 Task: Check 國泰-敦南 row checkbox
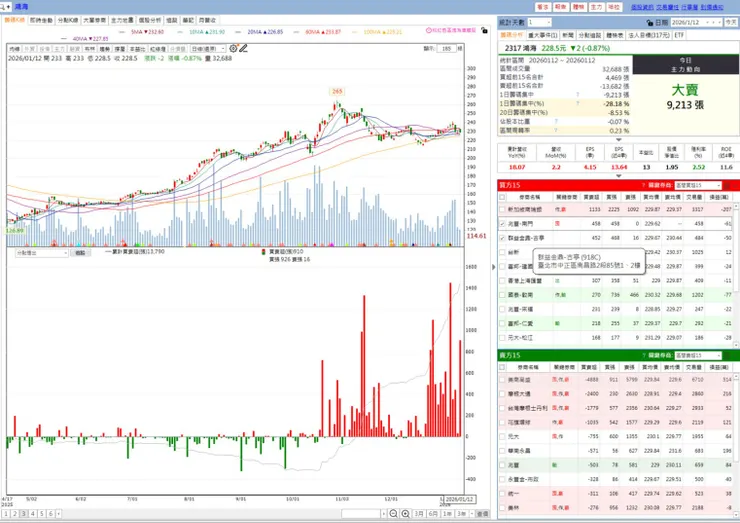click(x=502, y=295)
